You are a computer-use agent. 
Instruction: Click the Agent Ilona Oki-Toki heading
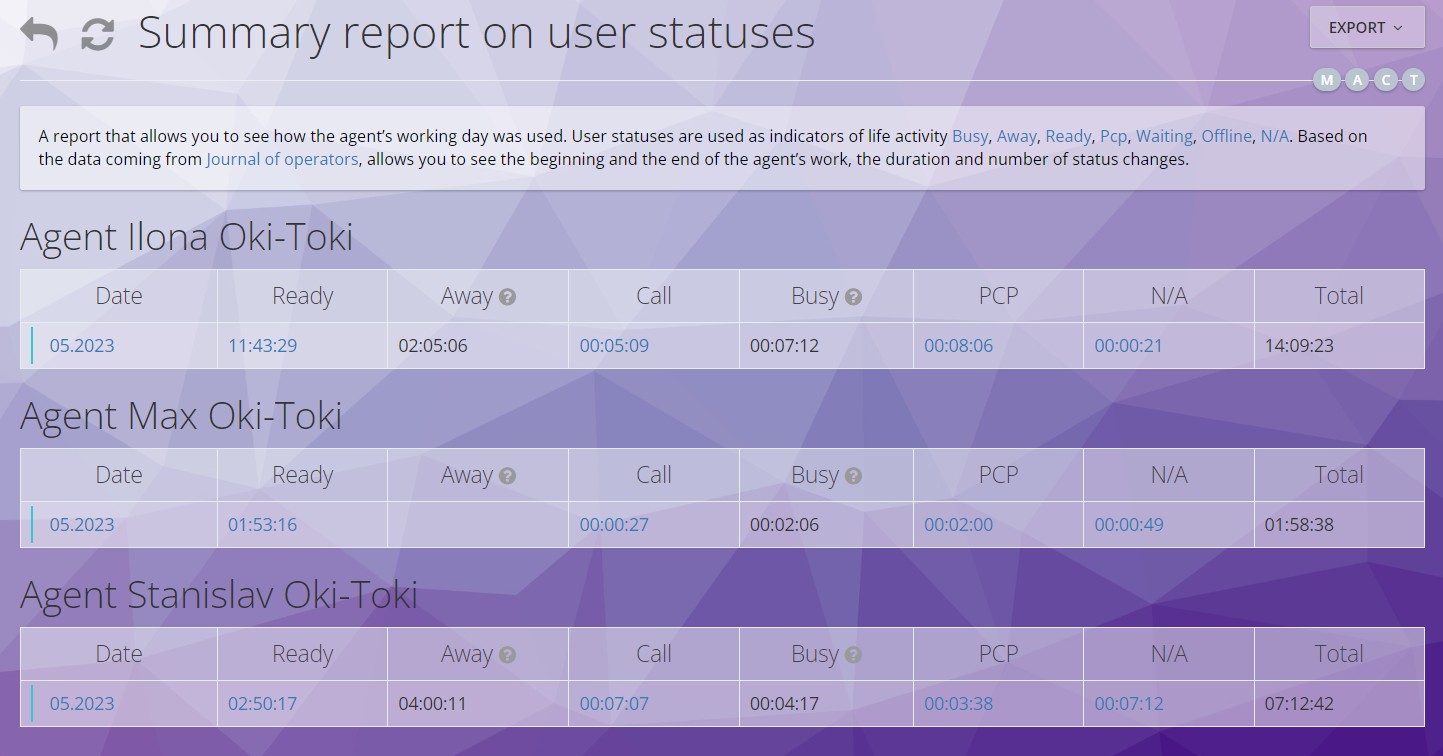click(186, 238)
